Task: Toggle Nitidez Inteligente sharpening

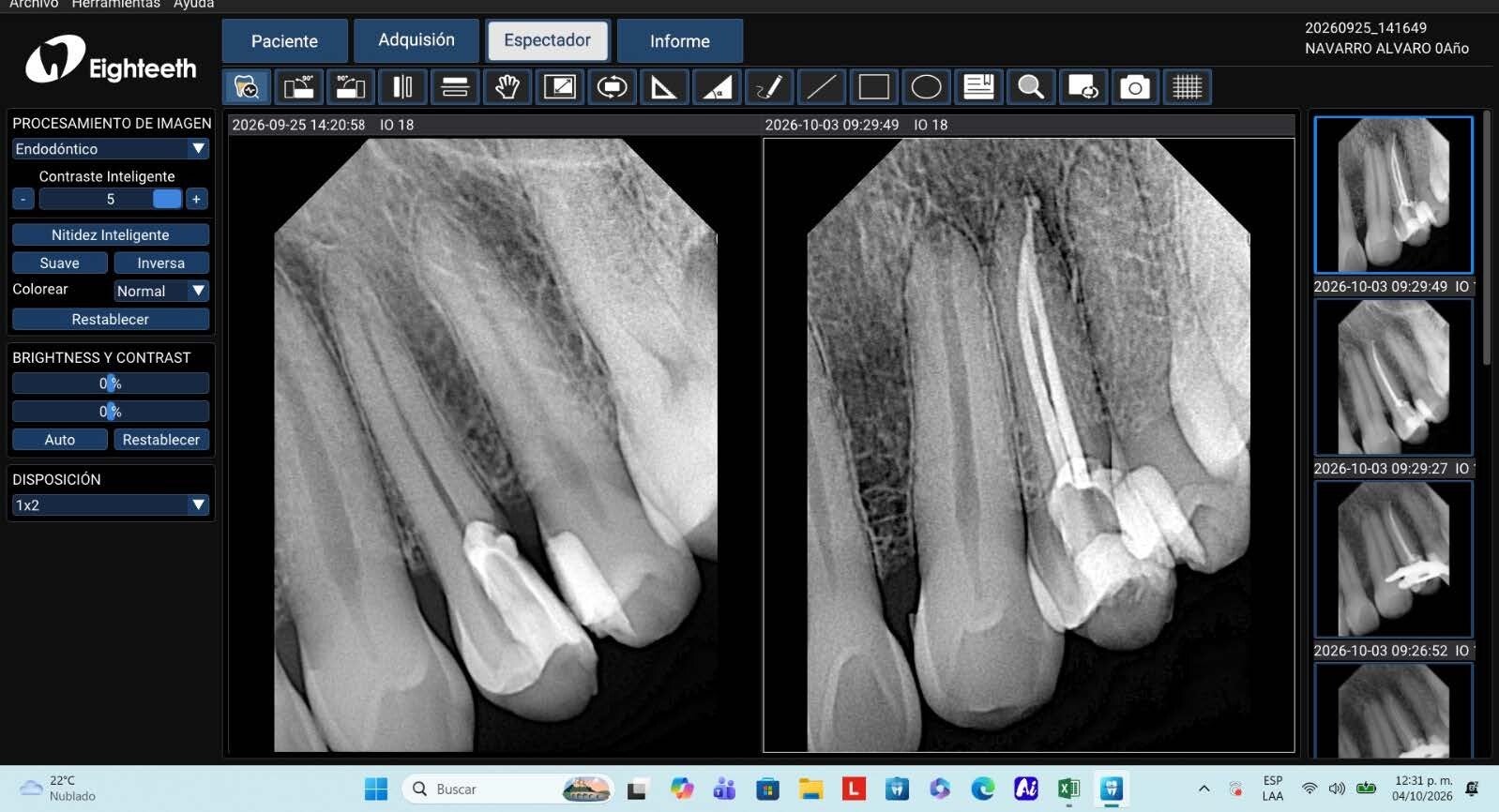Action: click(111, 234)
